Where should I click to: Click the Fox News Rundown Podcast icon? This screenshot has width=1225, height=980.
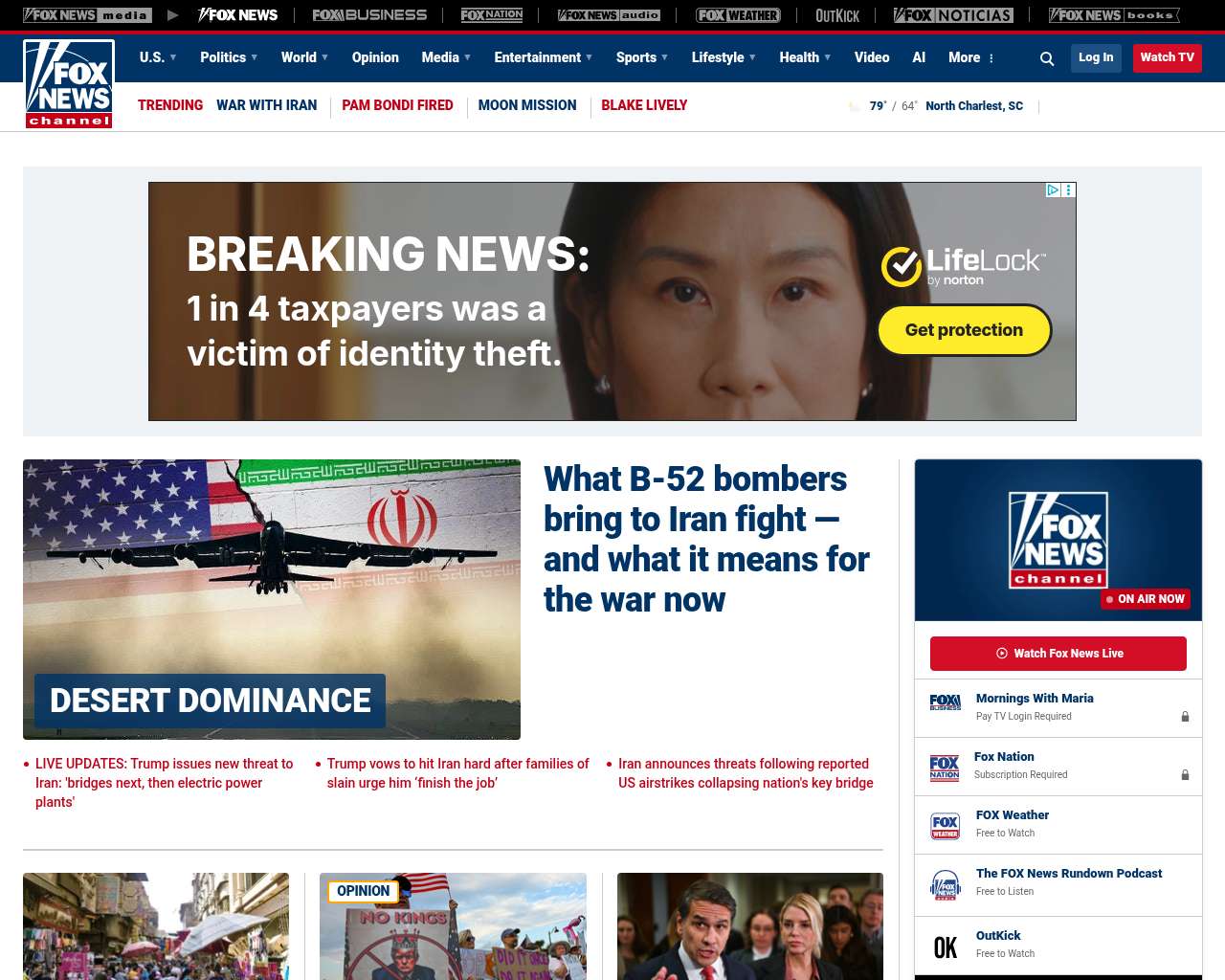pyautogui.click(x=945, y=883)
